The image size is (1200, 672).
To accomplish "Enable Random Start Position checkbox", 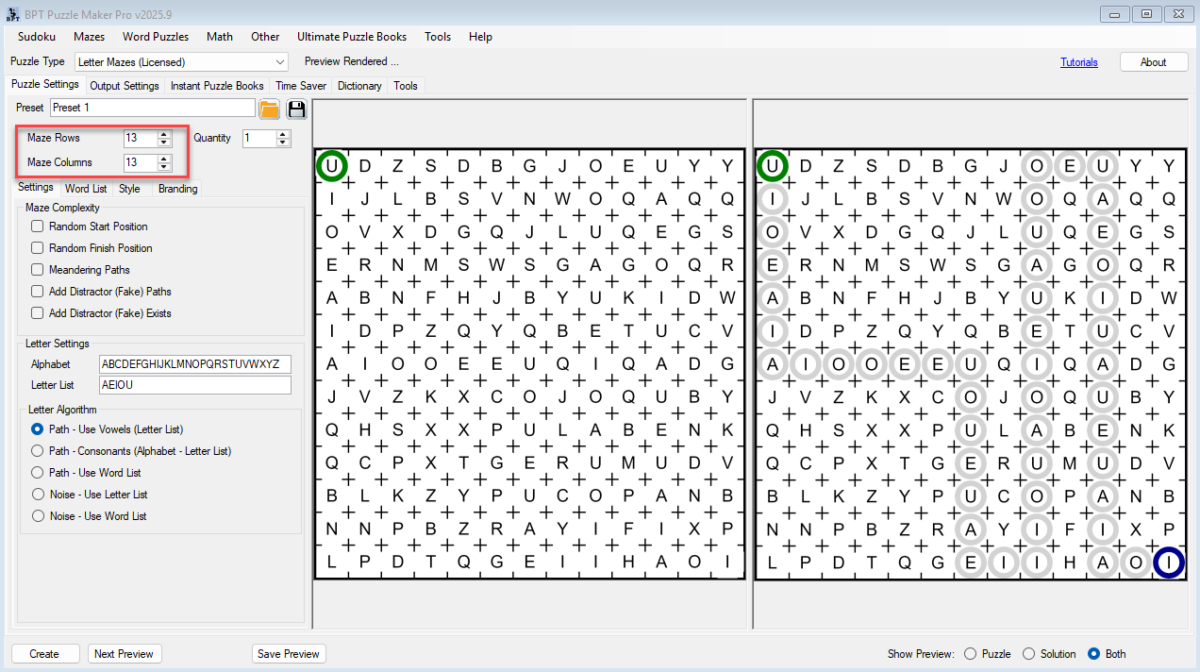I will point(37,226).
